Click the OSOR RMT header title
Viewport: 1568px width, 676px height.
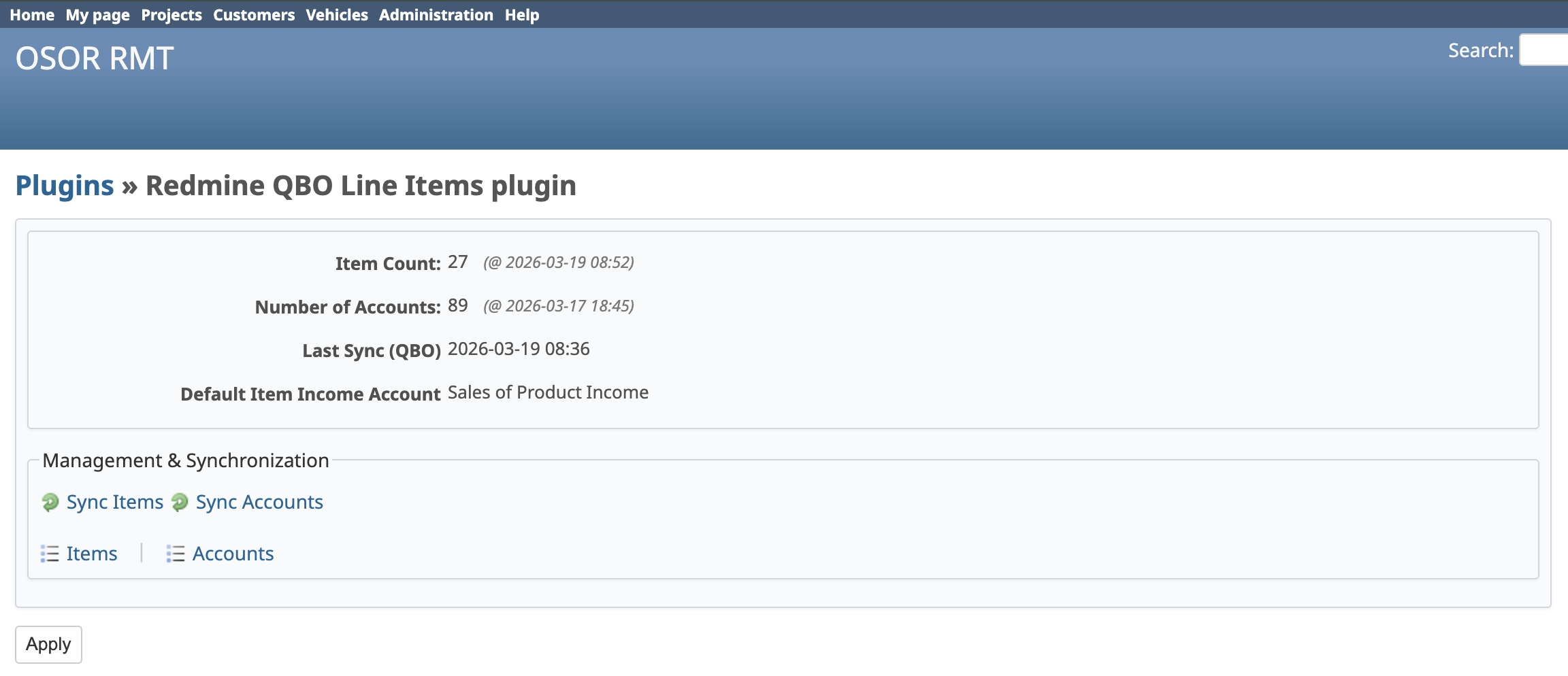point(95,58)
